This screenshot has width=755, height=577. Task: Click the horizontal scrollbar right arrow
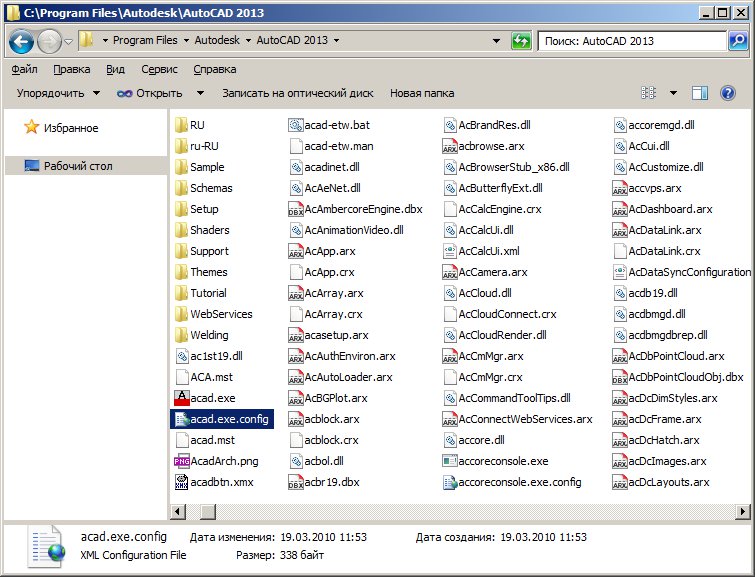point(743,511)
